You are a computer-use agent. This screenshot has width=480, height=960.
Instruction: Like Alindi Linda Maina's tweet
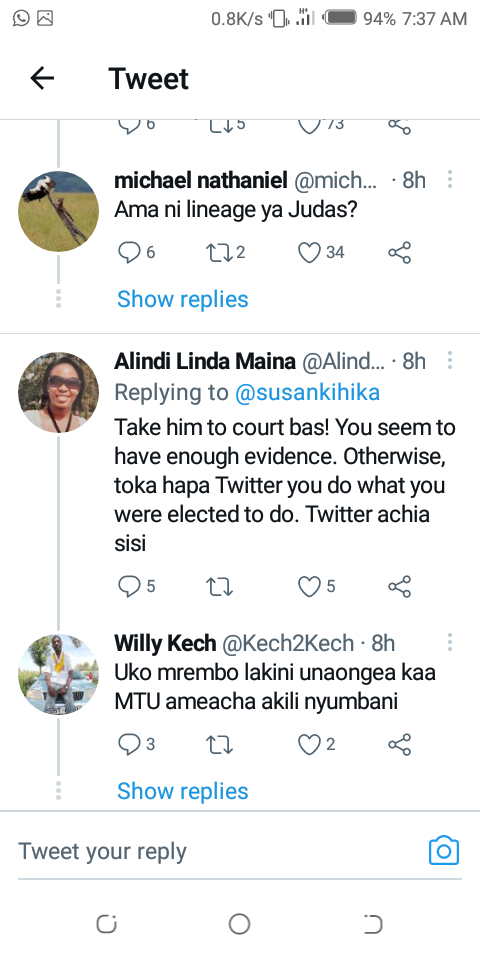pos(310,587)
